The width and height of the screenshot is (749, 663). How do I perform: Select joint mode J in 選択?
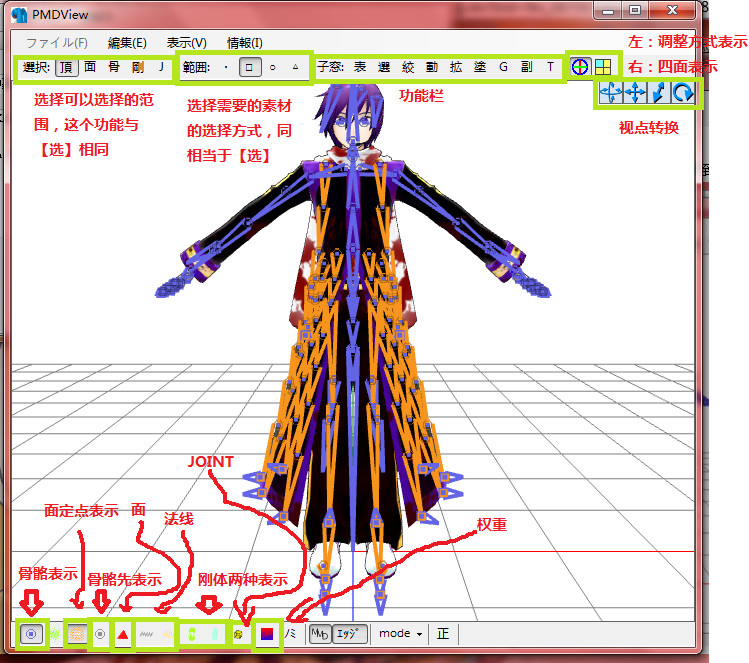point(161,67)
